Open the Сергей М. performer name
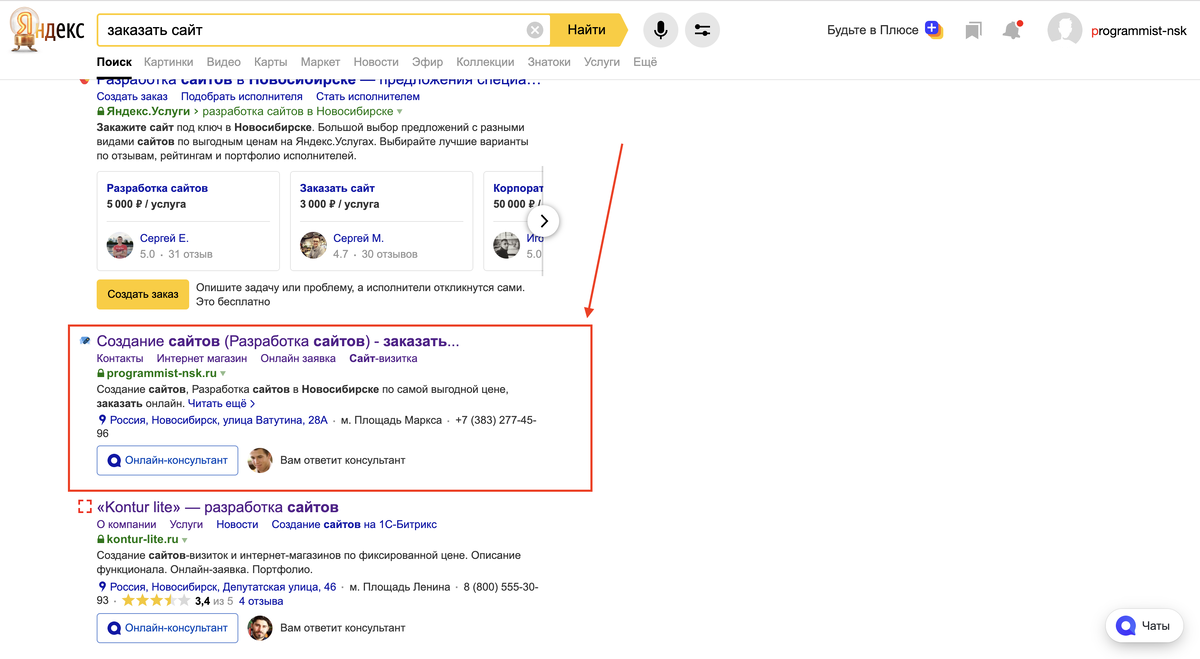This screenshot has width=1200, height=659. tap(358, 238)
